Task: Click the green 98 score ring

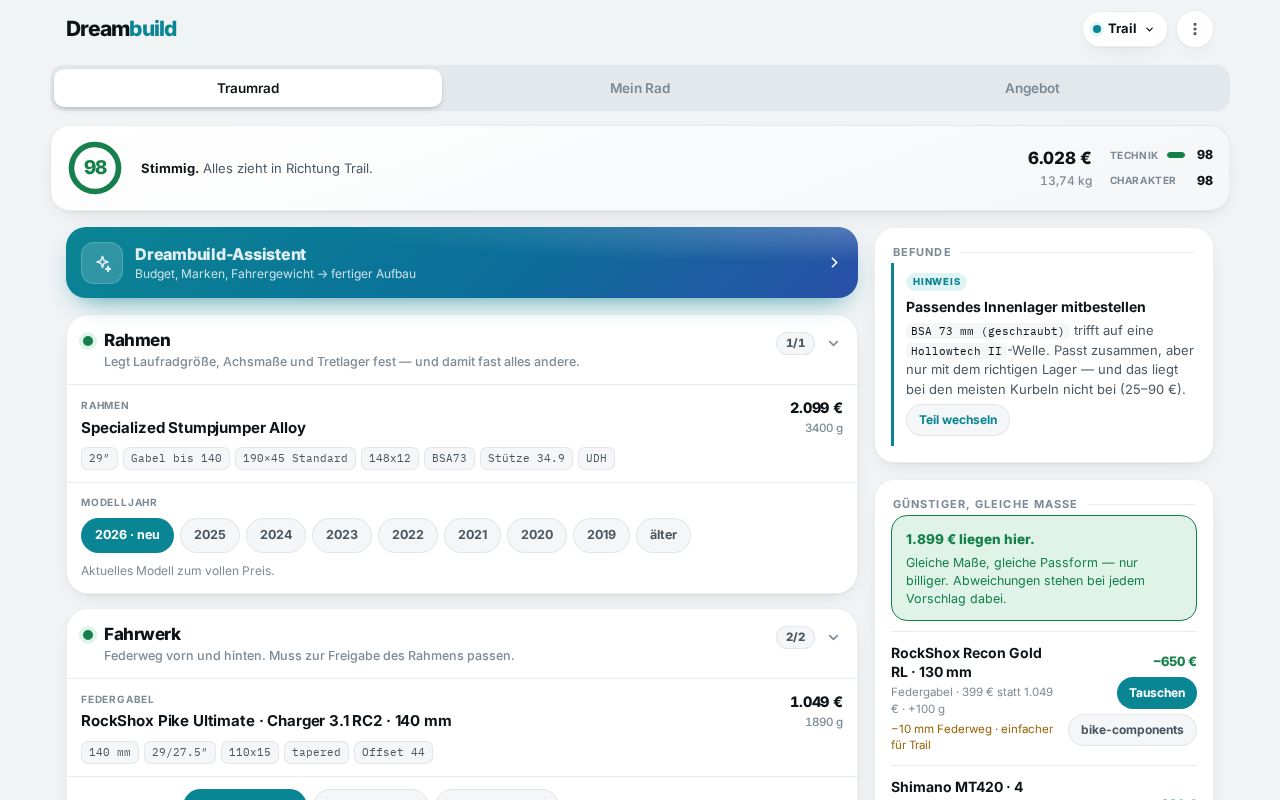Action: point(95,168)
